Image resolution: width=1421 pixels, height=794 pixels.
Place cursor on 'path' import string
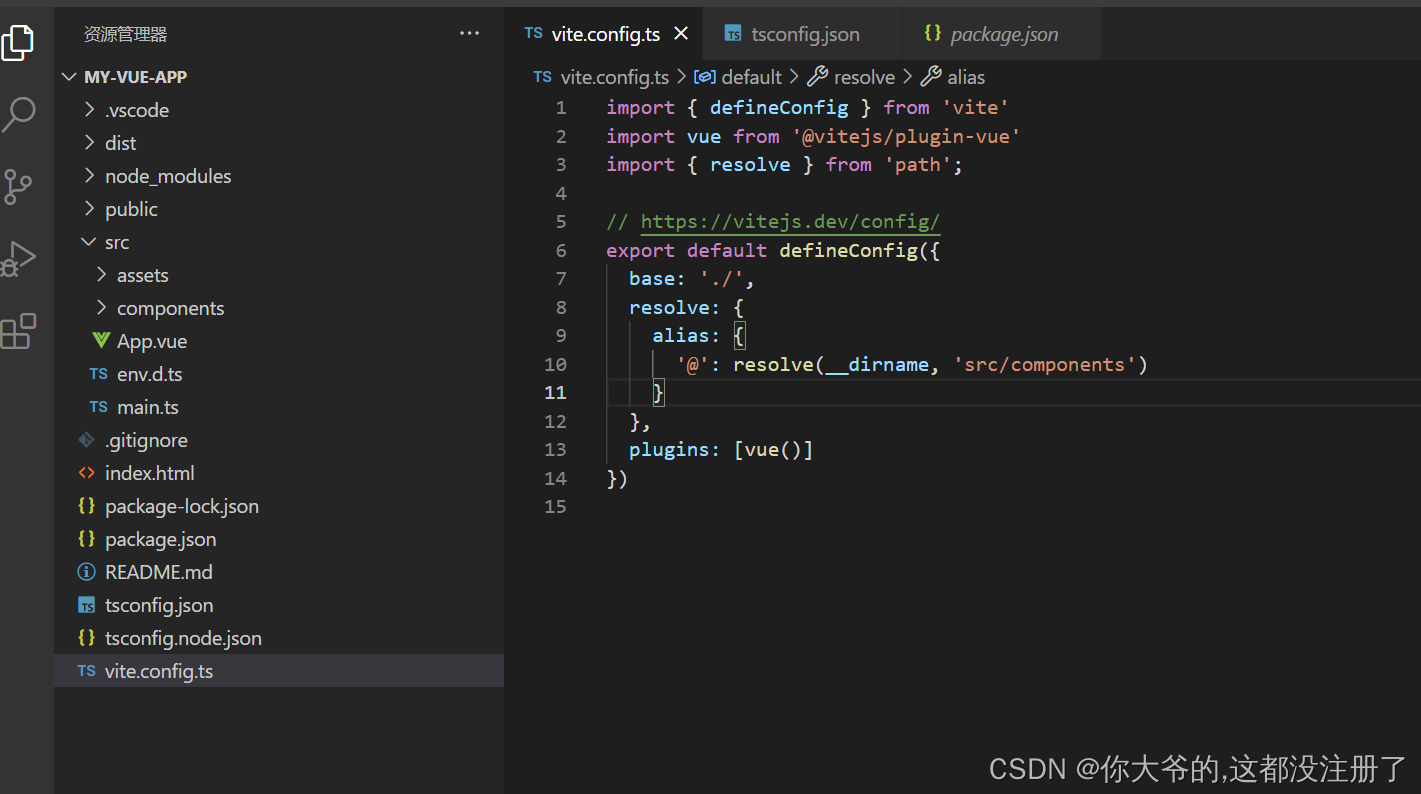pos(917,165)
